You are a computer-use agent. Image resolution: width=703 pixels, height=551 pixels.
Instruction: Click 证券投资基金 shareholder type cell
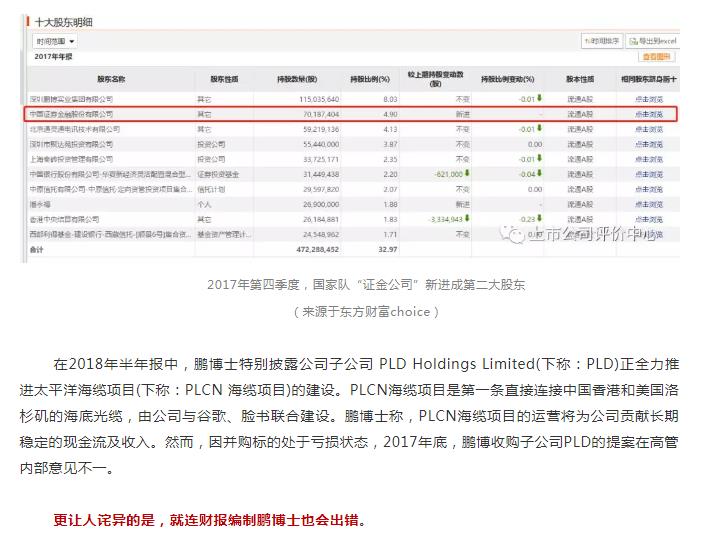click(x=218, y=174)
